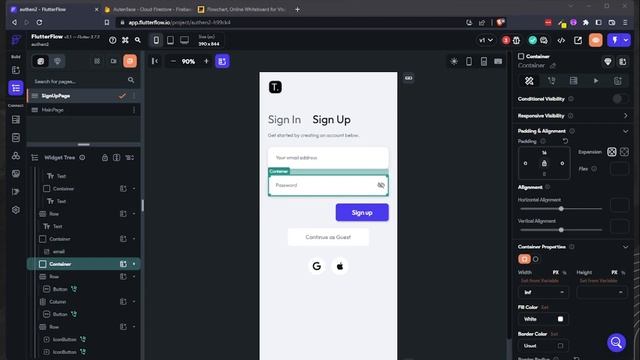Click the search icon in top toolbar
This screenshot has height=360, width=640.
138,40
